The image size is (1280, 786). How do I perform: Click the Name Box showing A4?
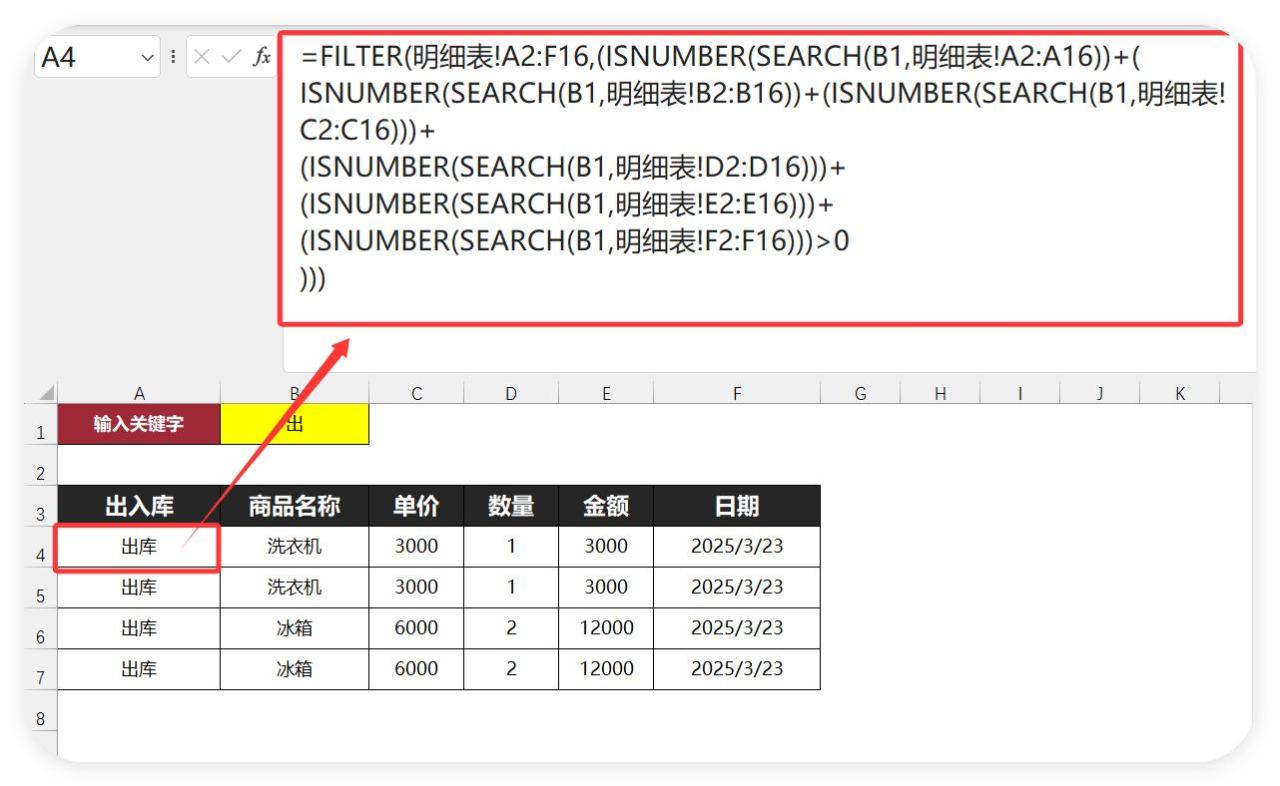point(99,58)
